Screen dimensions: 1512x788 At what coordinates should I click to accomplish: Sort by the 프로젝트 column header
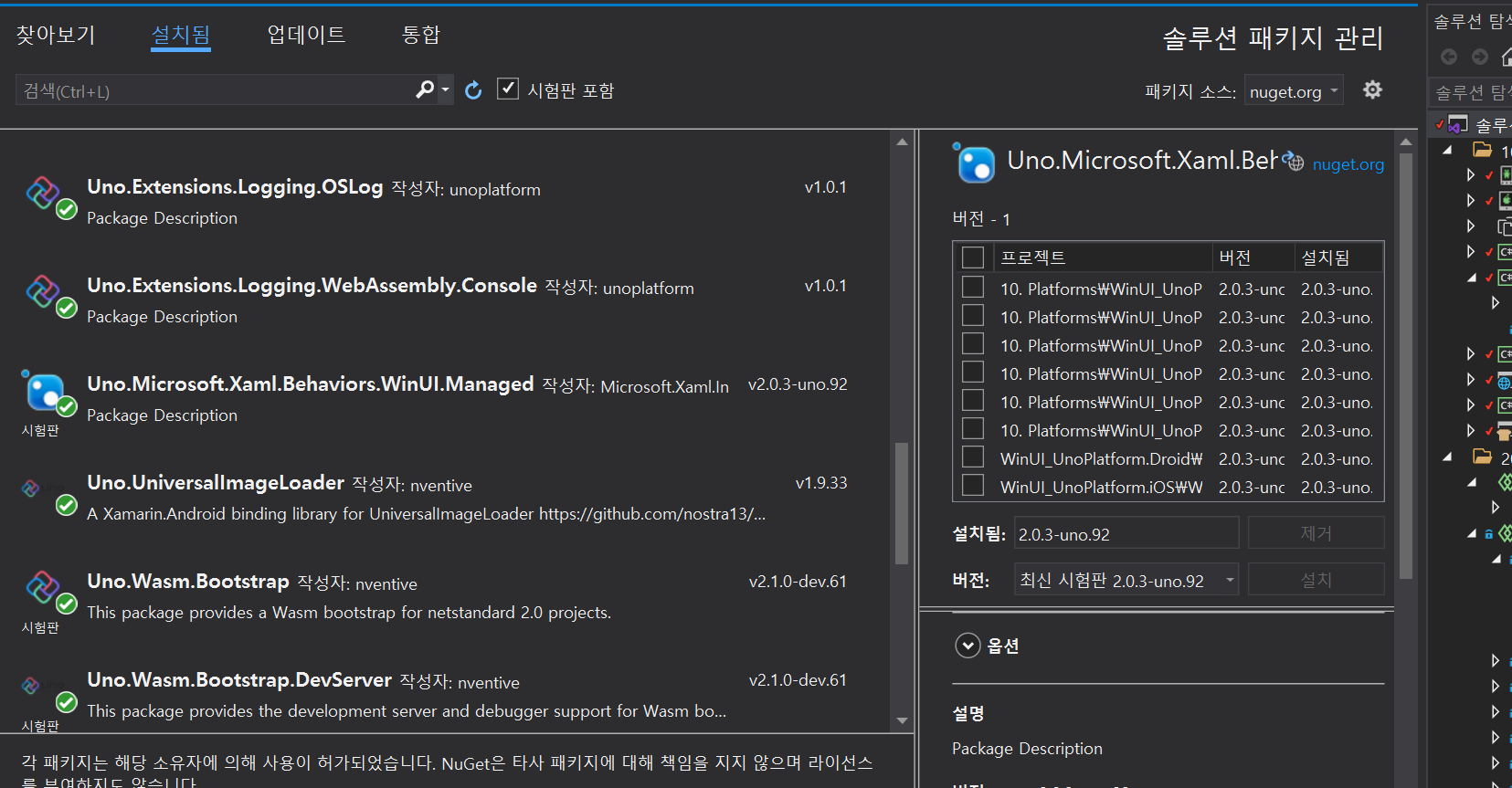point(1101,257)
